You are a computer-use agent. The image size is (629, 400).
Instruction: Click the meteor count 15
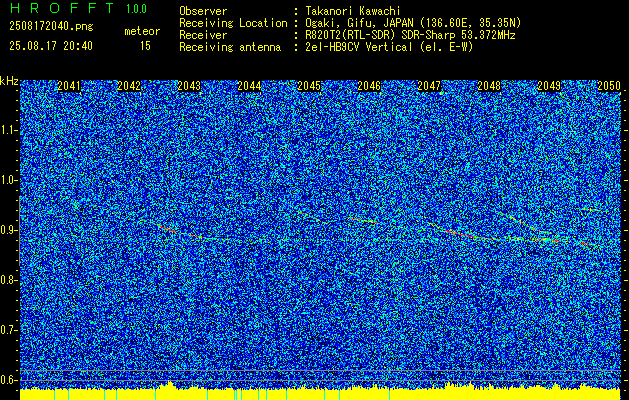tap(145, 46)
